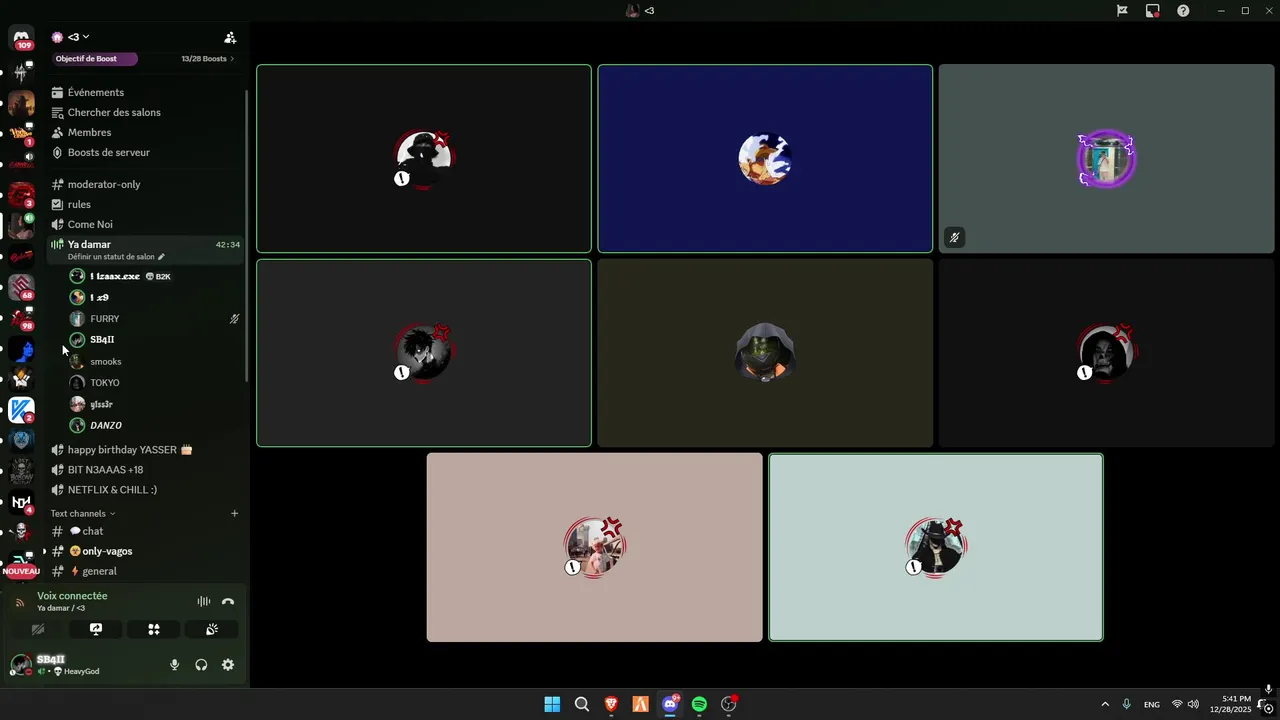Click the NOUVEAU new mentions badge
This screenshot has height=720, width=1280.
pos(21,571)
